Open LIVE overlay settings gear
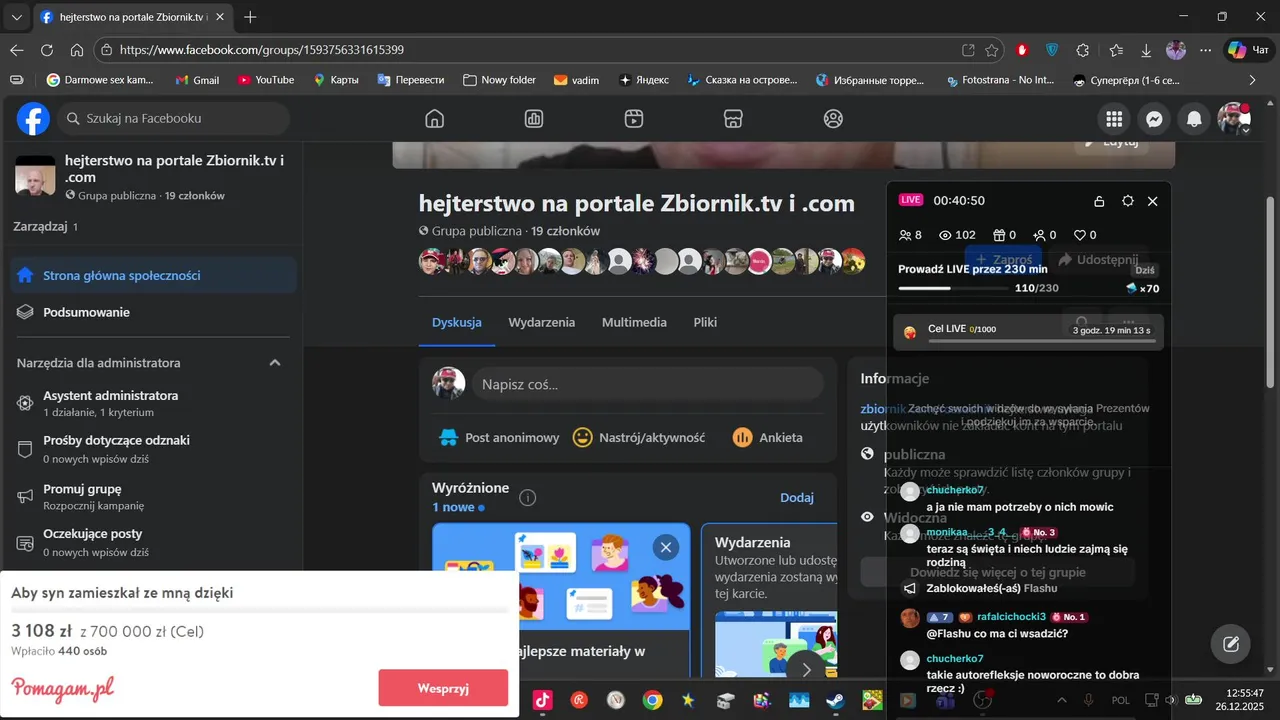 coord(1128,201)
